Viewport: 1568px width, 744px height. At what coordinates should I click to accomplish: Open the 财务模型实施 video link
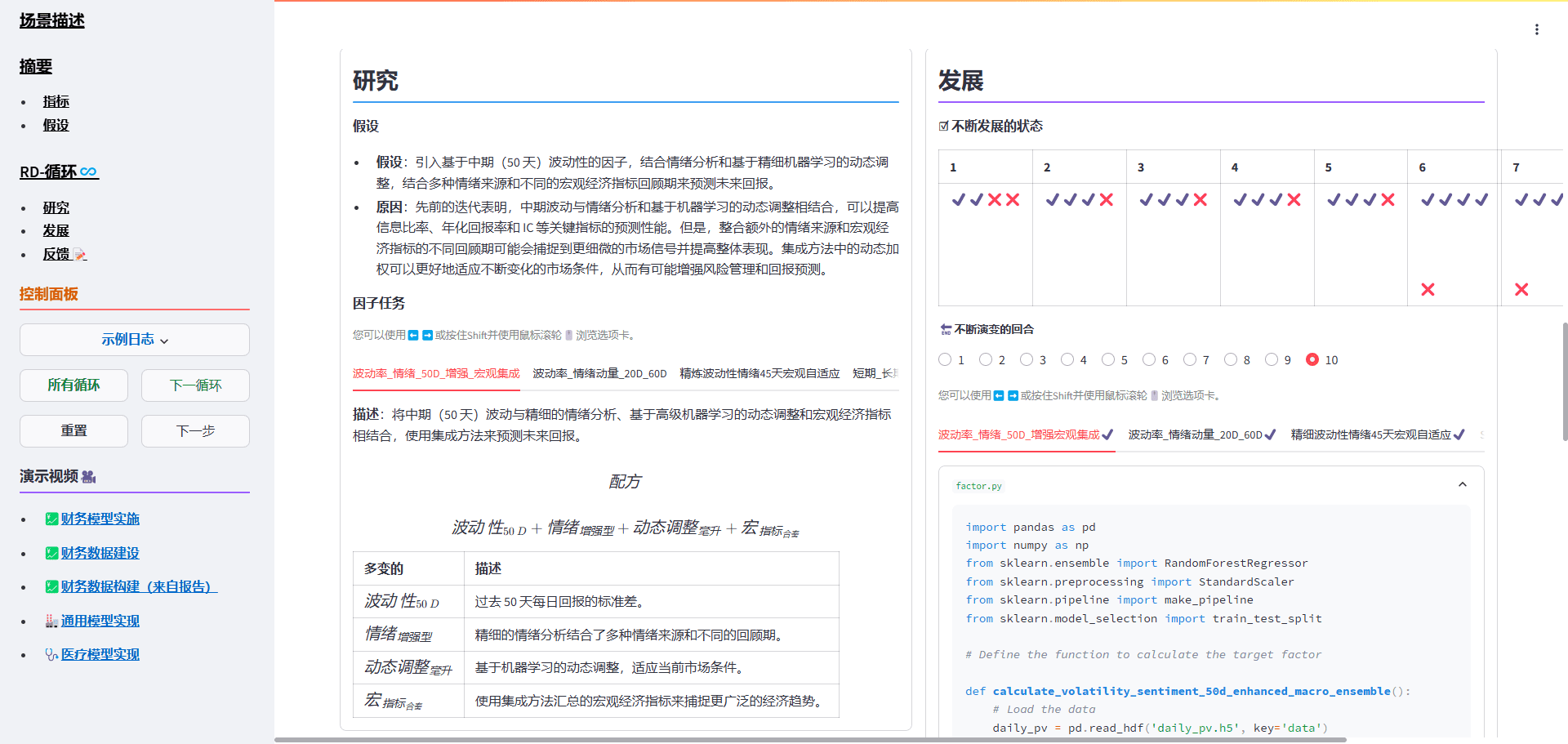pos(100,519)
